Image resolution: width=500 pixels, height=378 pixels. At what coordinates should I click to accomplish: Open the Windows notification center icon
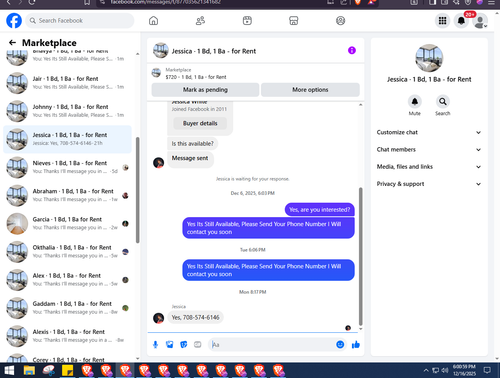487,370
